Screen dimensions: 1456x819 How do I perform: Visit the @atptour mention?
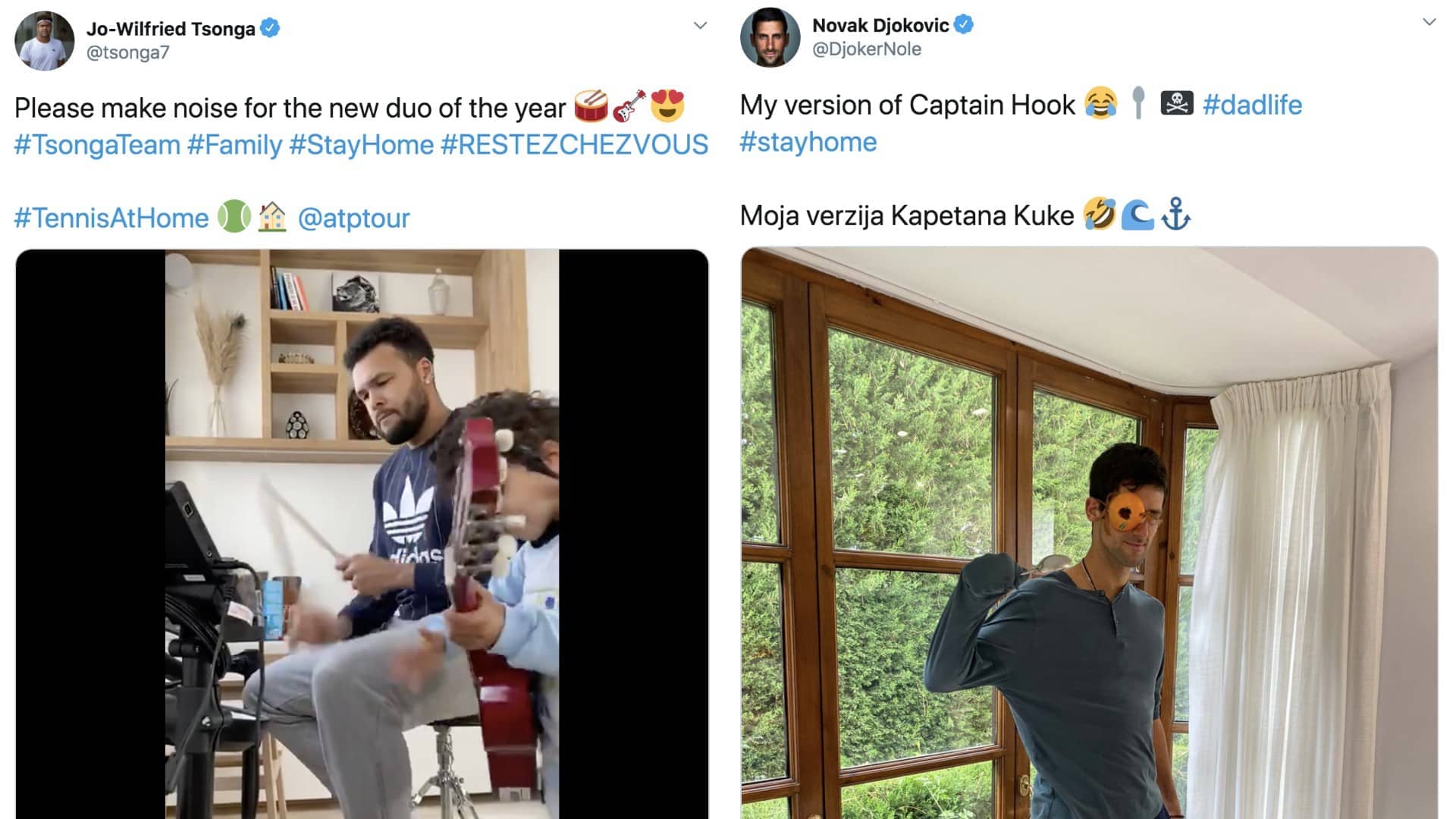pyautogui.click(x=353, y=218)
